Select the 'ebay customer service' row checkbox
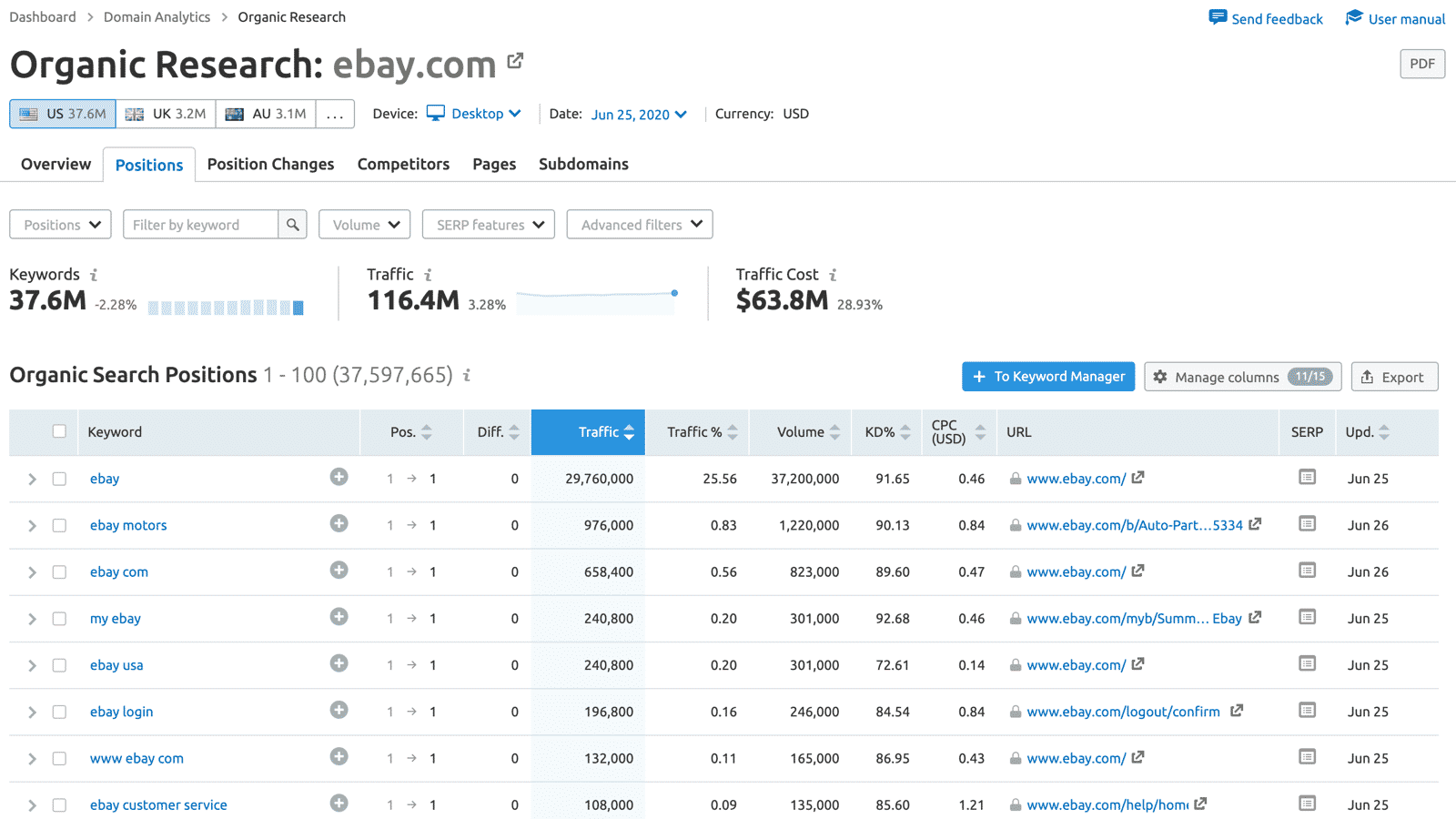 [x=59, y=805]
